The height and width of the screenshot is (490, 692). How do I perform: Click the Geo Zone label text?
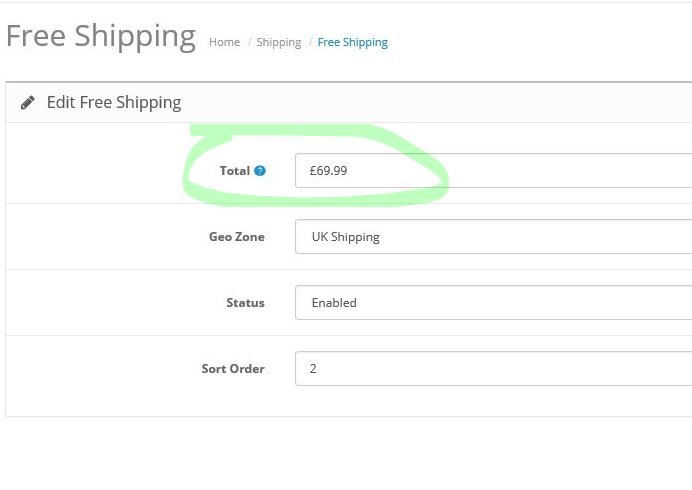(237, 237)
